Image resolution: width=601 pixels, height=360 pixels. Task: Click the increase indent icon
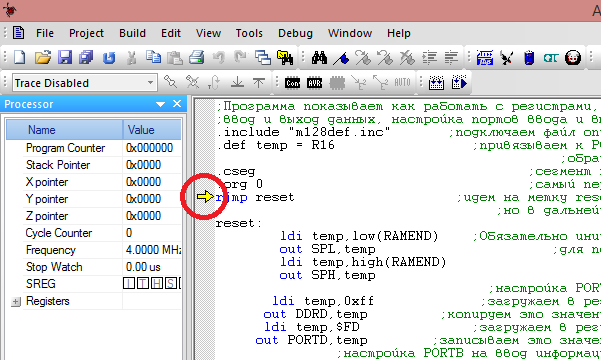[429, 58]
